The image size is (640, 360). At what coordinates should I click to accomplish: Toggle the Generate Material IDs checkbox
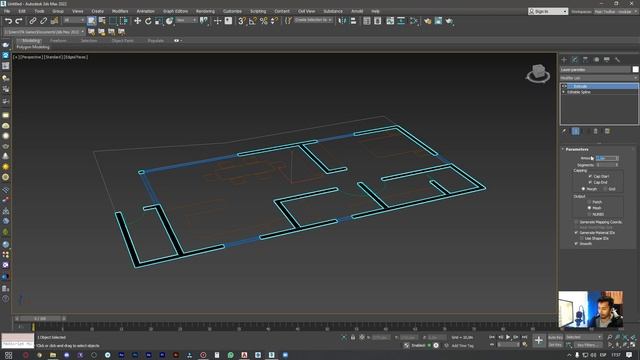pyautogui.click(x=576, y=233)
